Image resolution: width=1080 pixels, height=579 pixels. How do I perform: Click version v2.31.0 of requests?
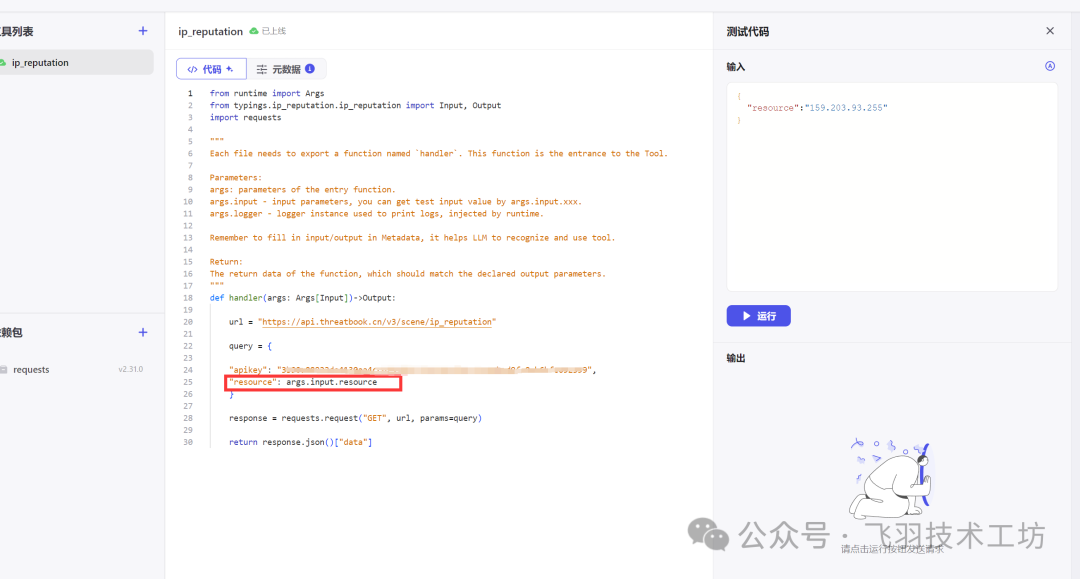coord(130,370)
